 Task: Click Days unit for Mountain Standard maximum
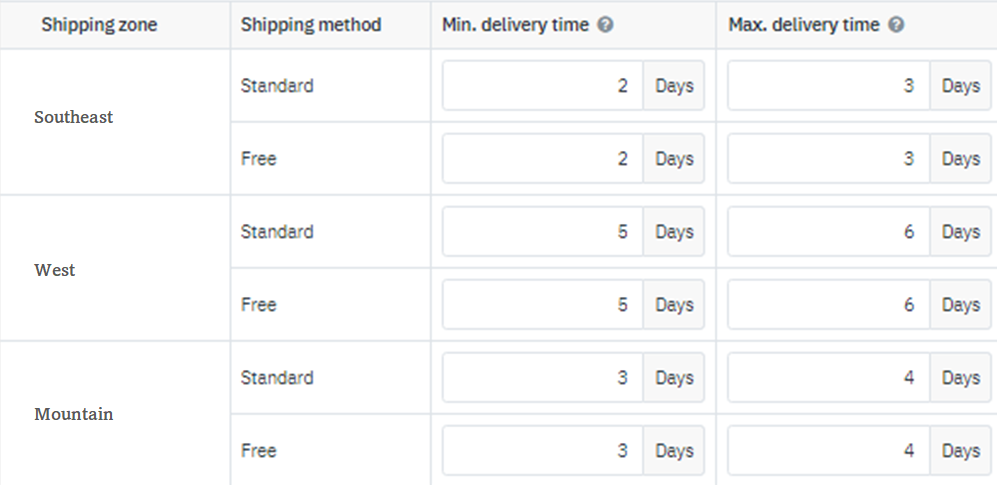pos(960,378)
